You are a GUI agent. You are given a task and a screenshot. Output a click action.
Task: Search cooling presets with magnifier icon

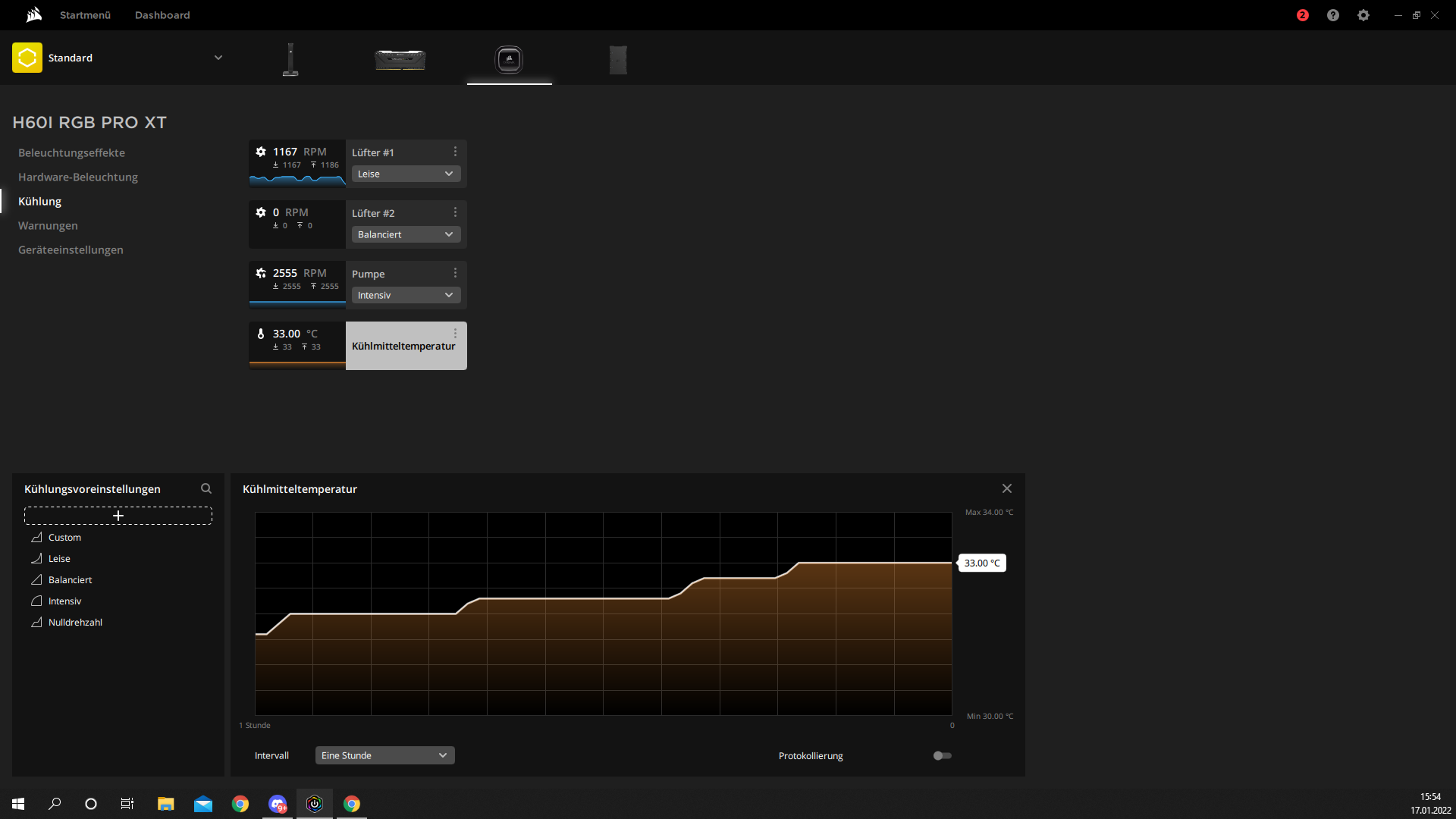pos(206,488)
